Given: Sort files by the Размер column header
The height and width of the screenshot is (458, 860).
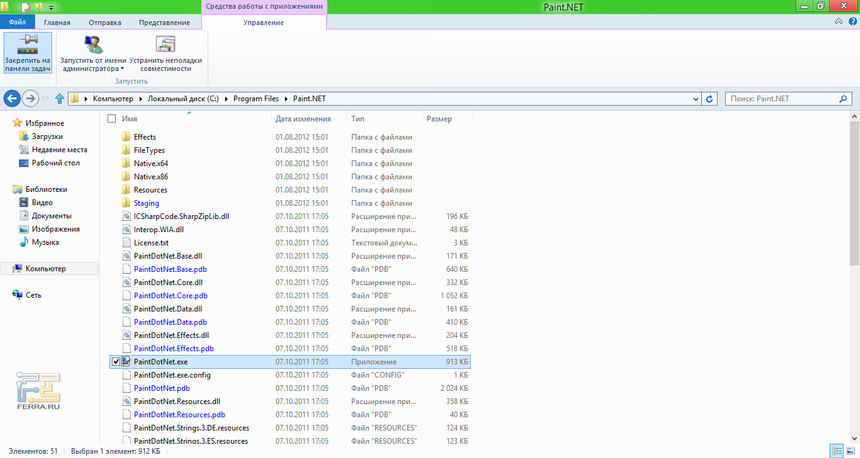Looking at the screenshot, I should (439, 118).
